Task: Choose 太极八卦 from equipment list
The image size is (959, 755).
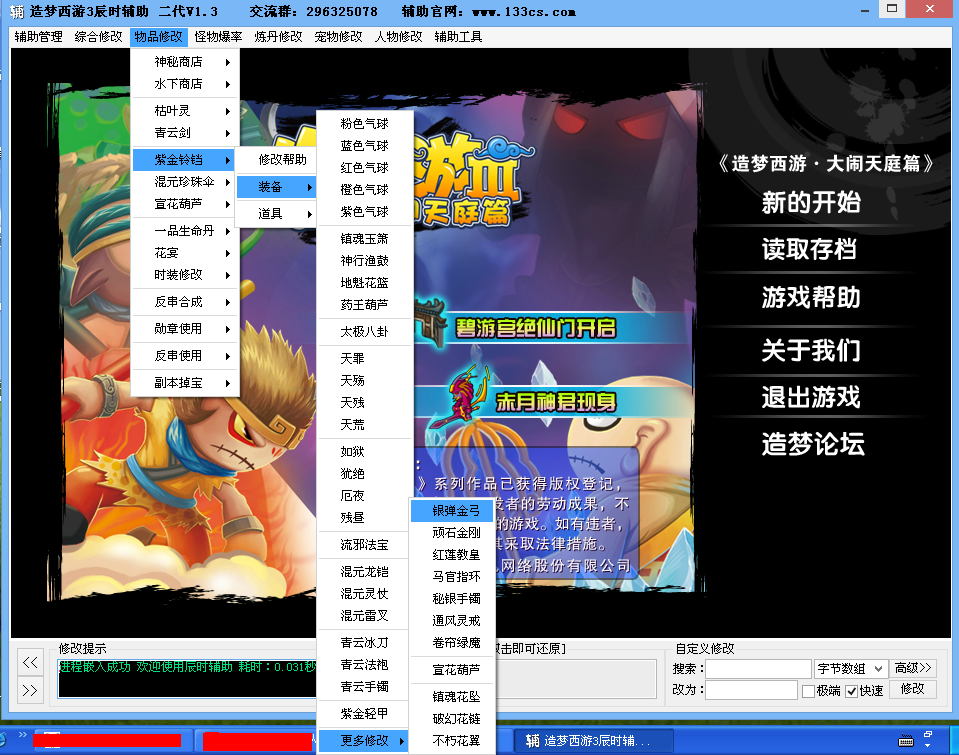Action: (365, 332)
